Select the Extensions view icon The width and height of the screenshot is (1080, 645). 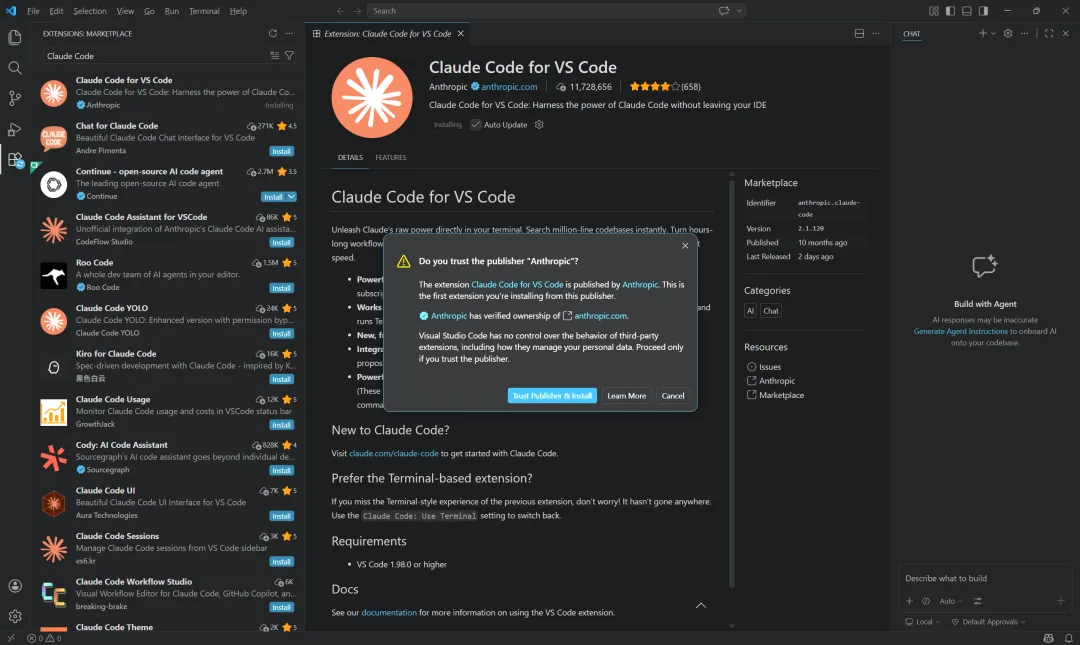(14, 160)
